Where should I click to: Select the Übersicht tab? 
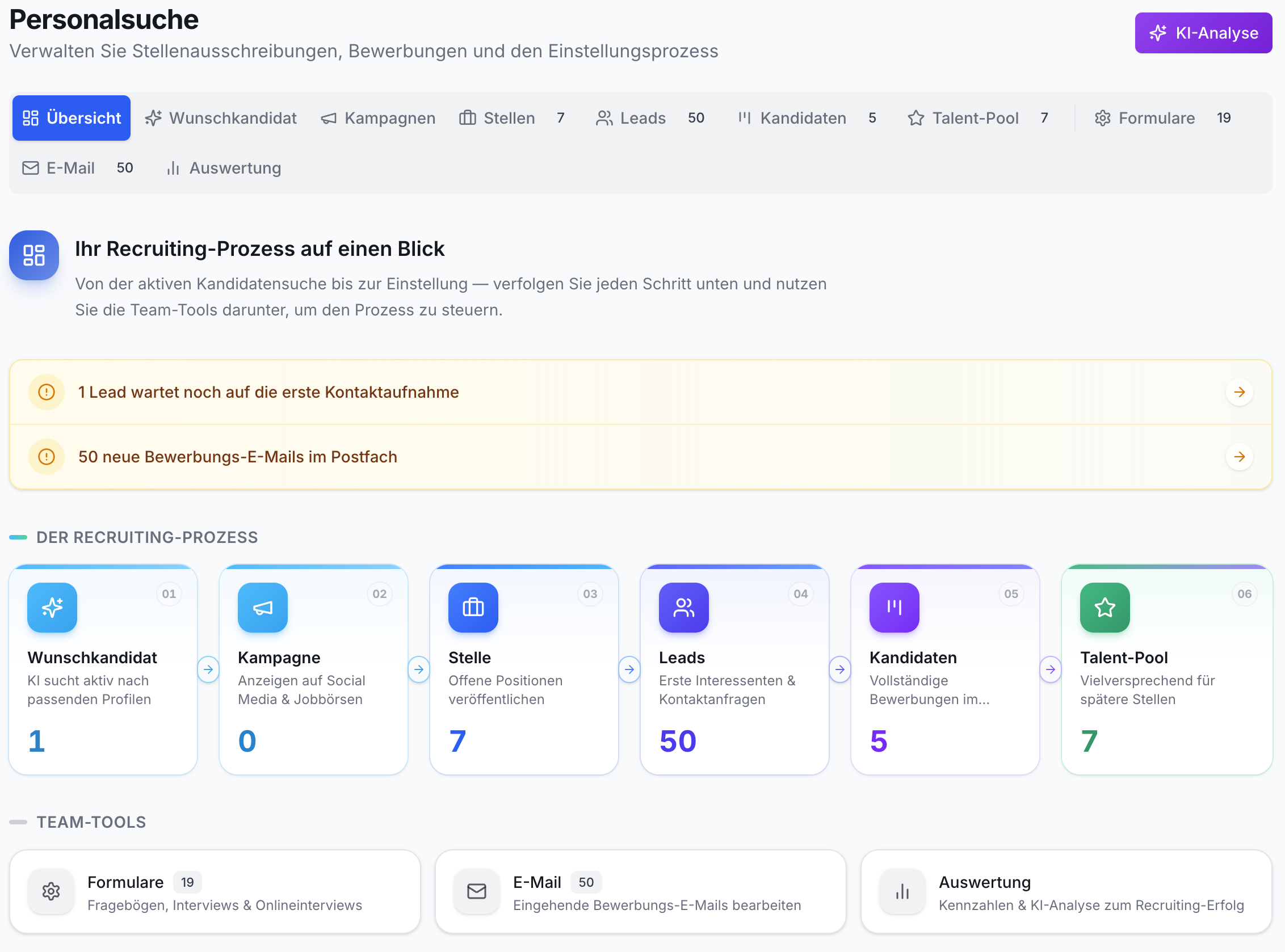point(72,117)
